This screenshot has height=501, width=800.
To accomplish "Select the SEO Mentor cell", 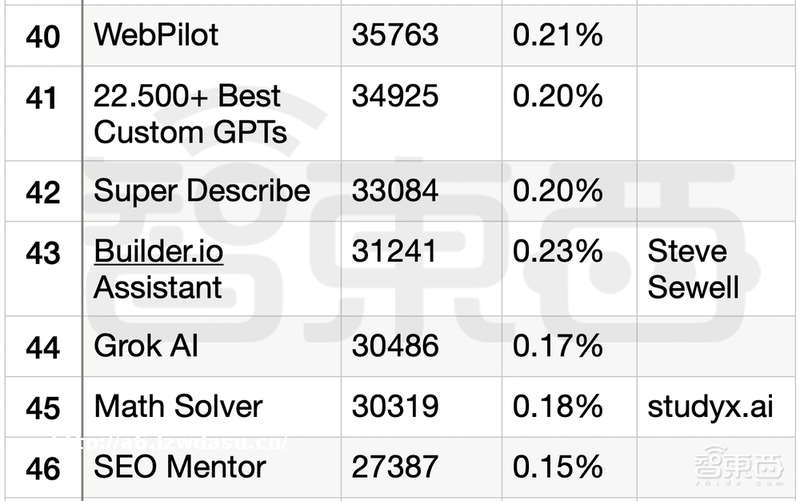I will [180, 466].
